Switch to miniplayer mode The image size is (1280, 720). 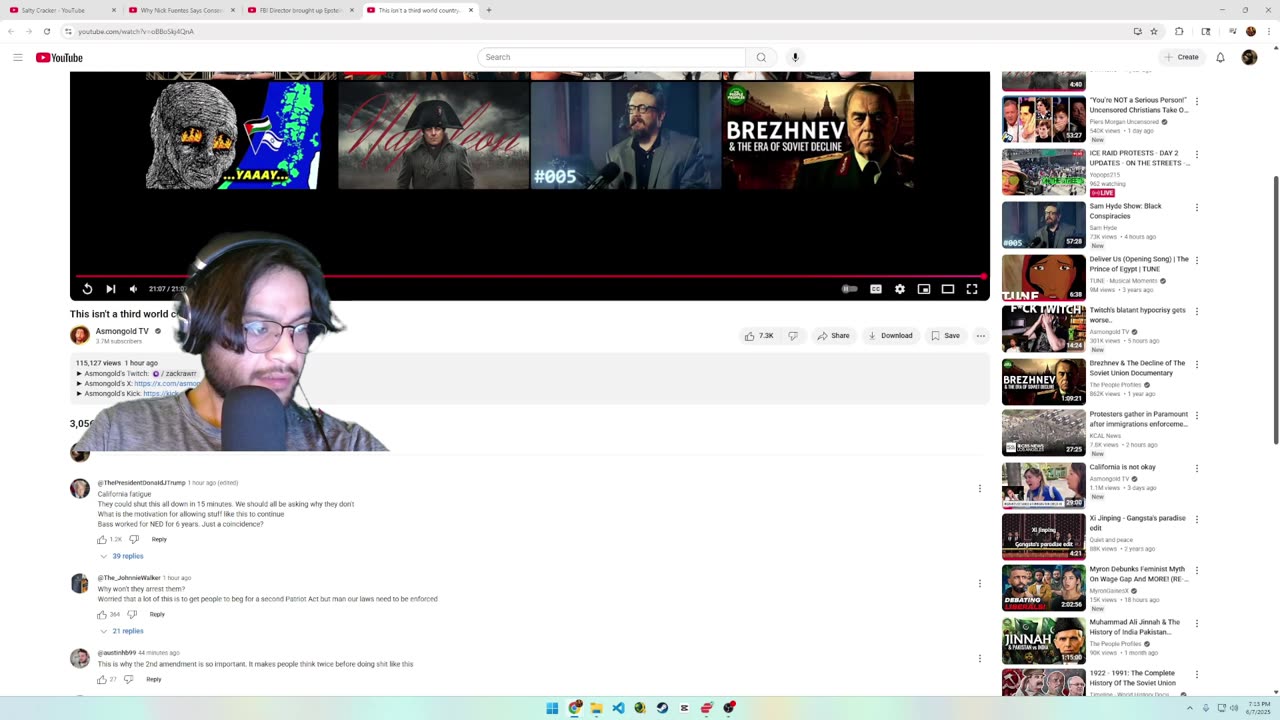(x=924, y=289)
